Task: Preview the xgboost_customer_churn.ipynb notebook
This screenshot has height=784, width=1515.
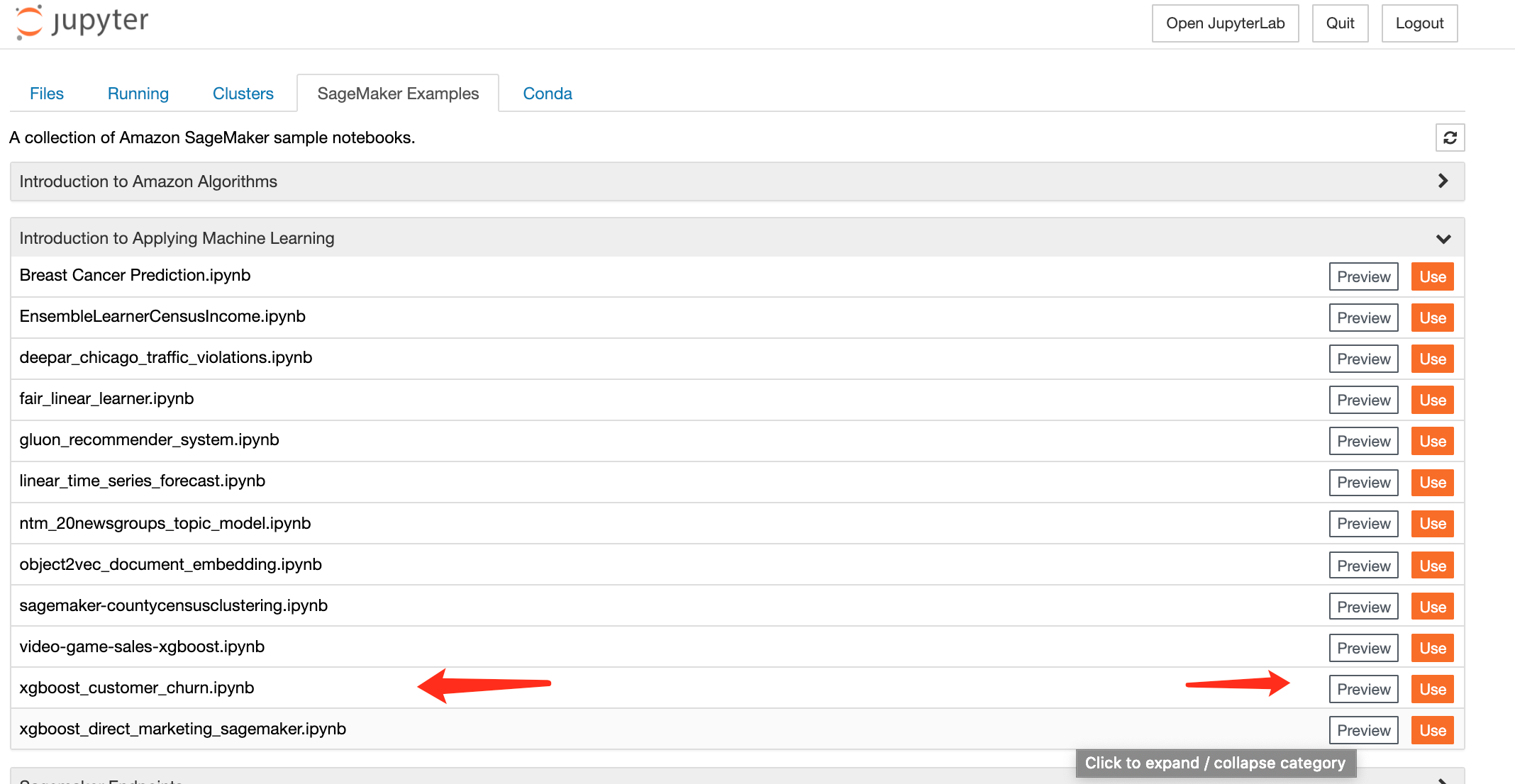Action: [1363, 689]
